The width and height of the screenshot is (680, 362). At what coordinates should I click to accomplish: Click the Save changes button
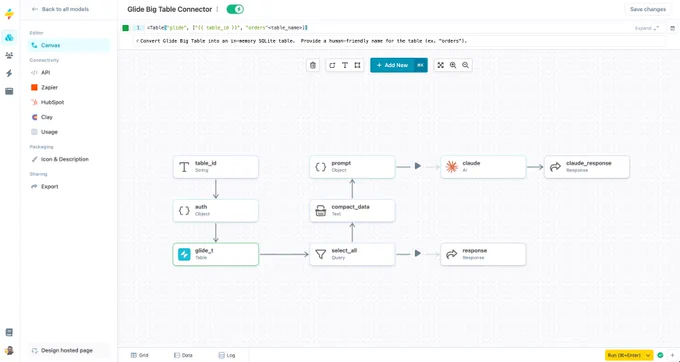click(648, 9)
